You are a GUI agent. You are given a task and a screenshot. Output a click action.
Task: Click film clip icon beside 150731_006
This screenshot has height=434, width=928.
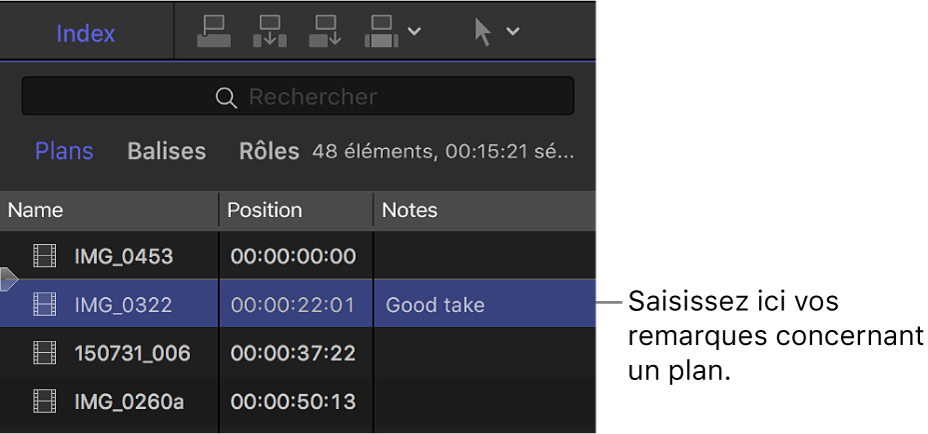[x=45, y=353]
